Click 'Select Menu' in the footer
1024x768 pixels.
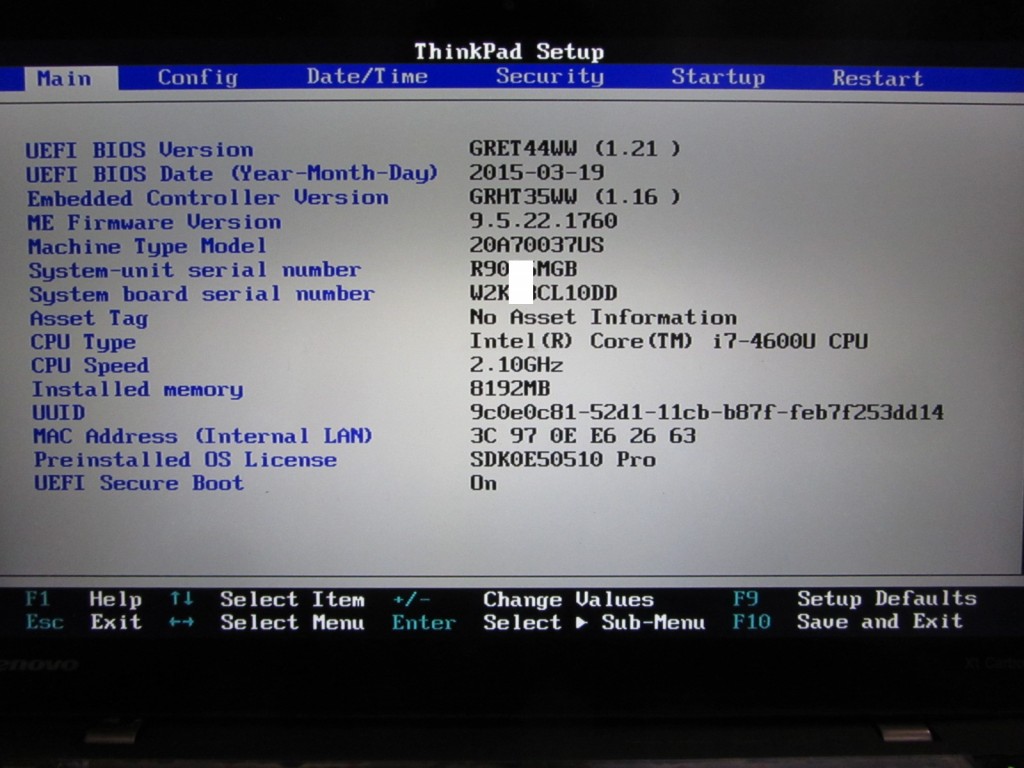[293, 622]
